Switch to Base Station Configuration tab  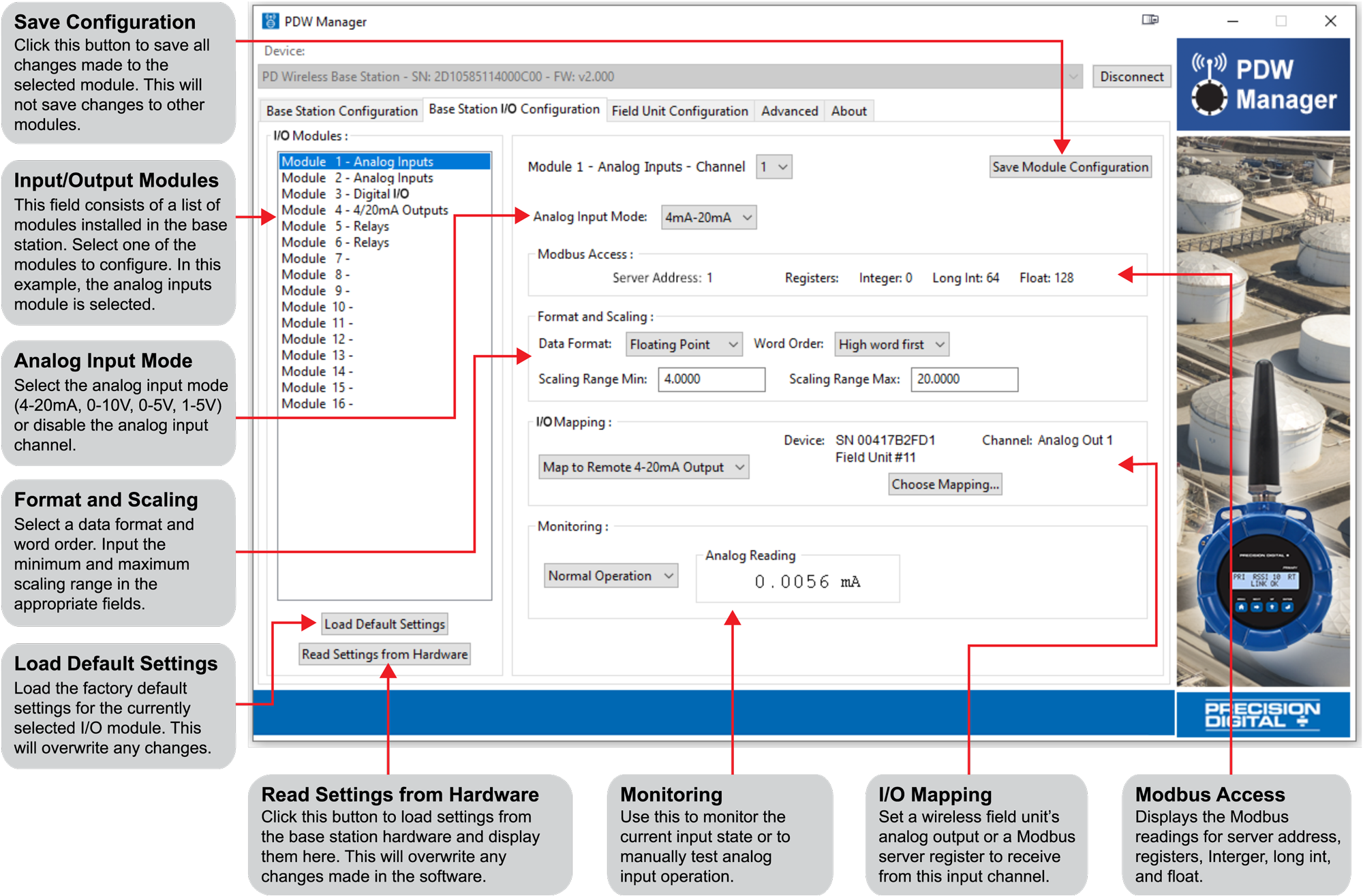tap(341, 111)
